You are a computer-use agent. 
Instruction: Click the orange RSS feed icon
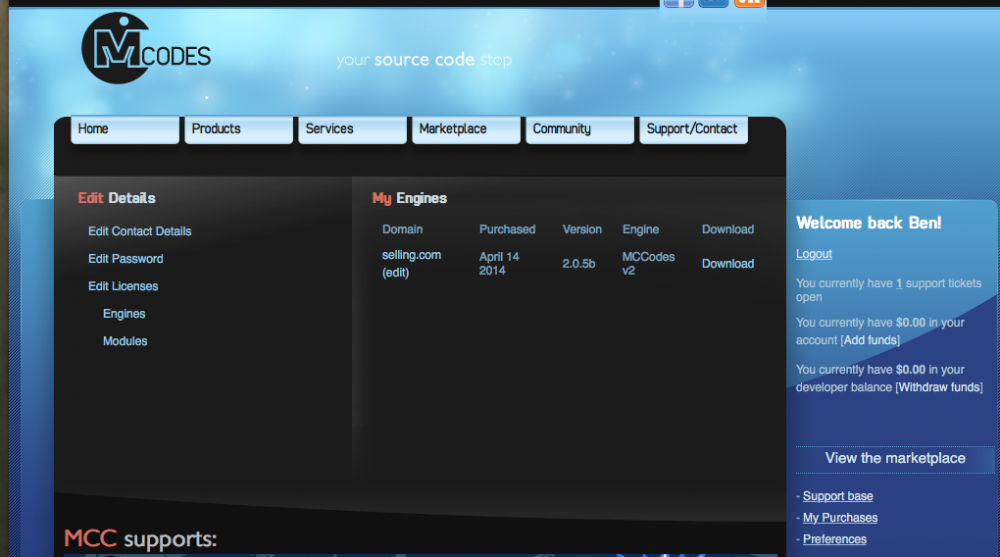pos(749,3)
